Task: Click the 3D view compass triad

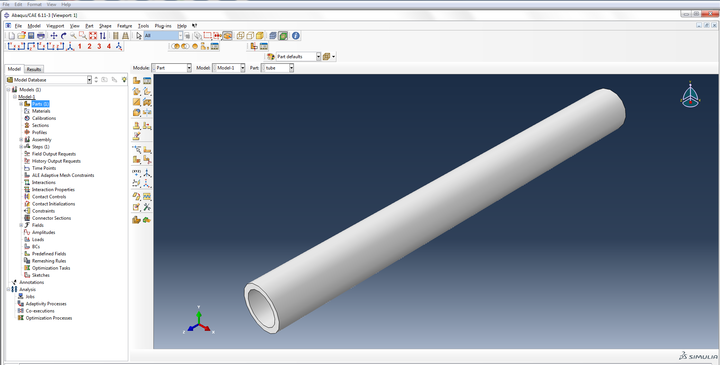Action: coord(690,95)
